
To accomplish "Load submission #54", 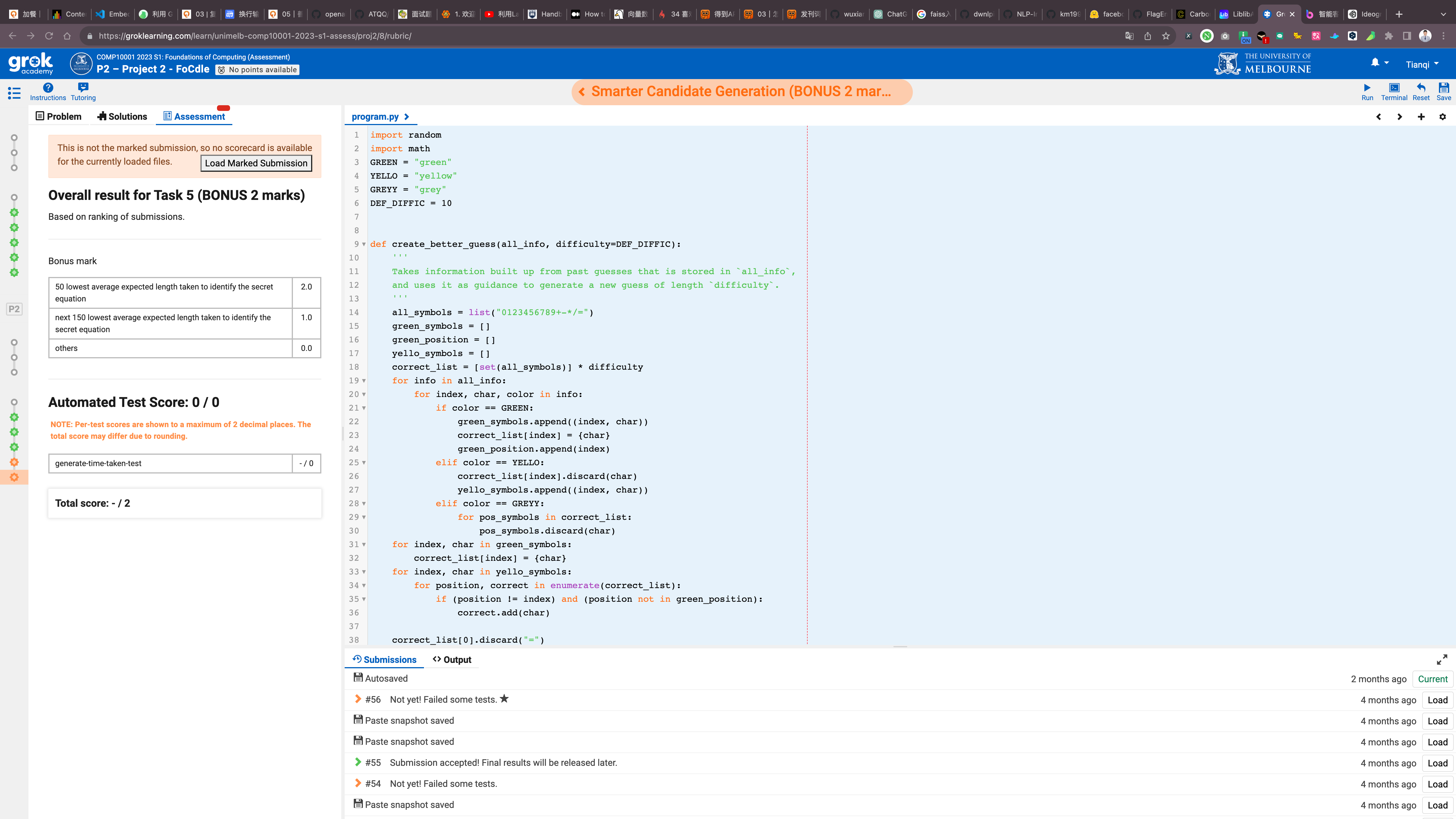I will pos(1437,784).
